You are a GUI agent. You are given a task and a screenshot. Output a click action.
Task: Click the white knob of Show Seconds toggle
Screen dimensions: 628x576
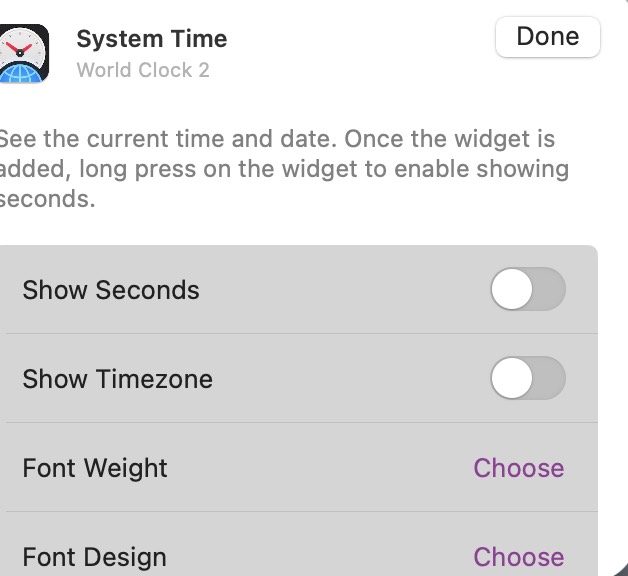pos(512,290)
